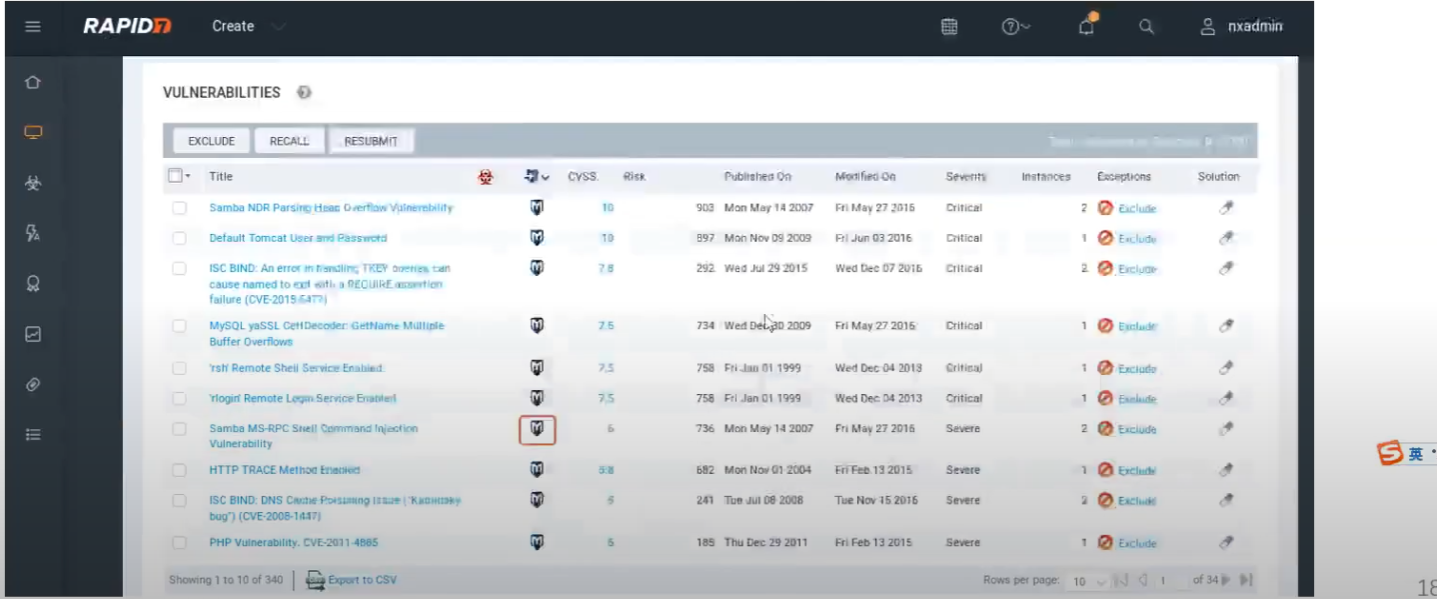Screen dimensions: 1437x599
Task: Go to next page arrow
Action: click(x=1226, y=581)
